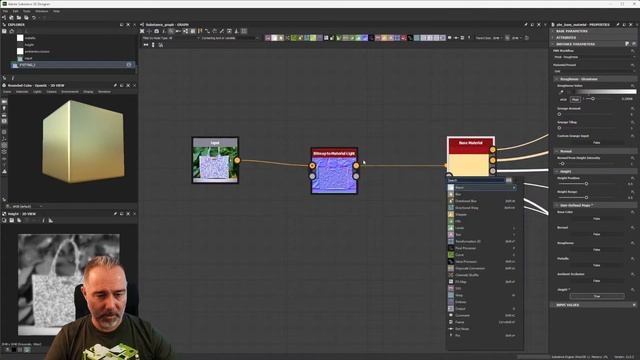The image size is (640, 360).
Task: Select the Input node in the graph
Action: tap(215, 160)
